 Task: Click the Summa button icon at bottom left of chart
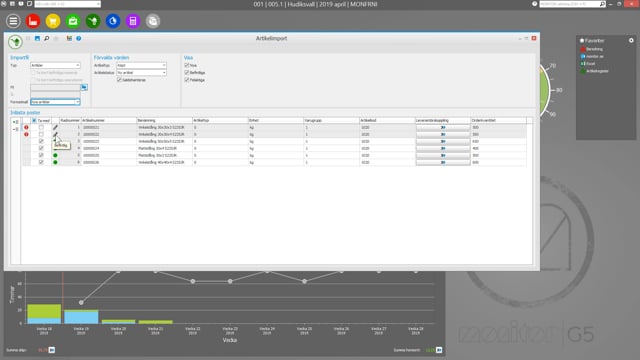[51, 350]
